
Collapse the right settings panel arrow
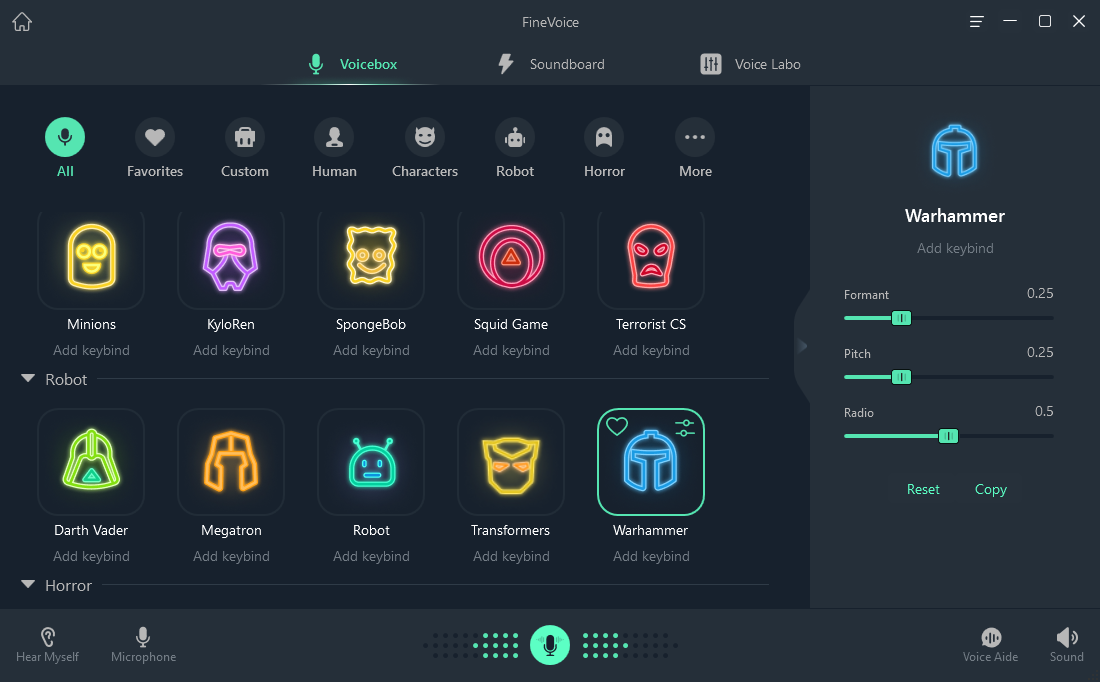803,345
